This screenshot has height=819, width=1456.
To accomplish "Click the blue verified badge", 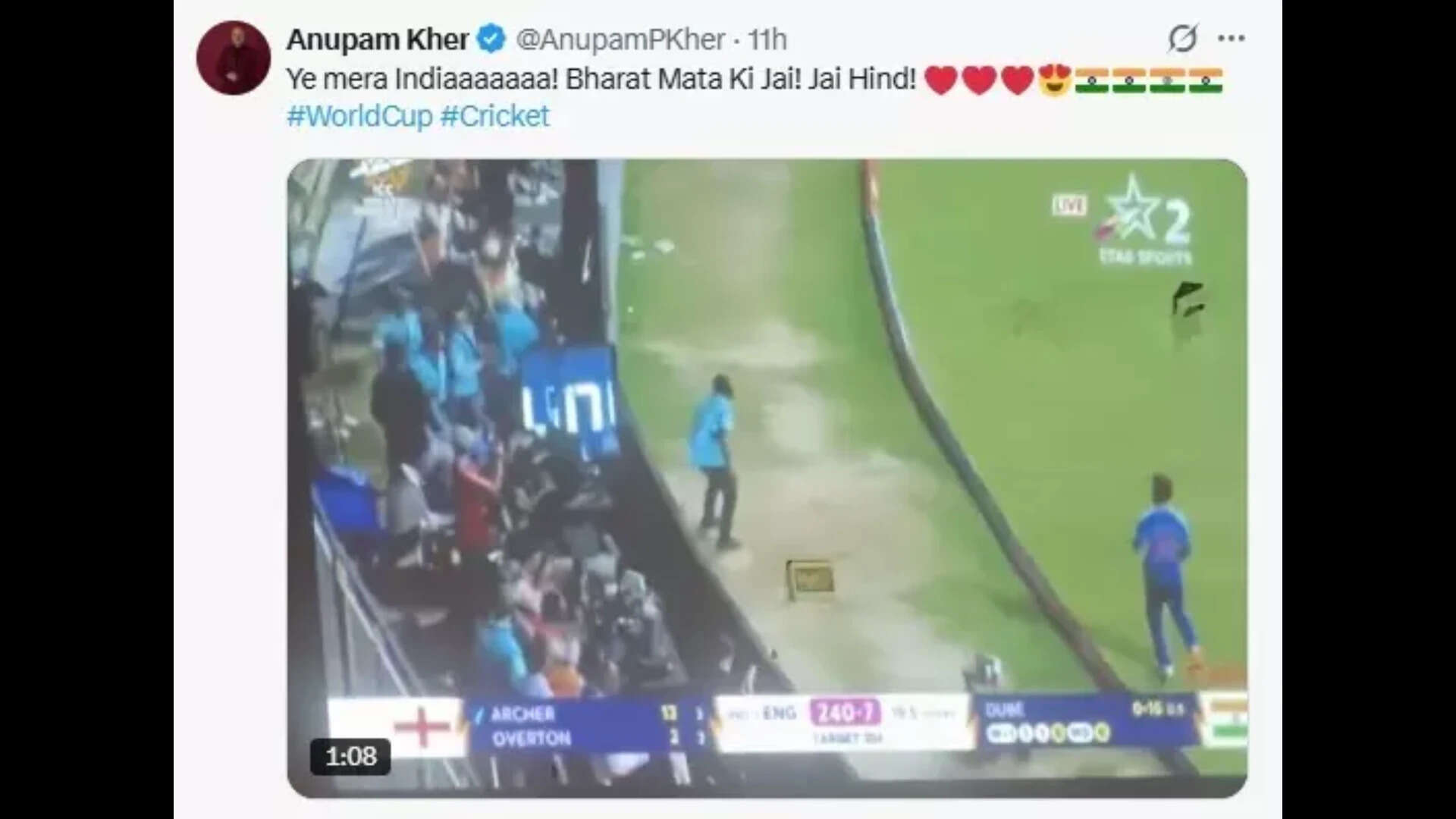I will pos(491,39).
